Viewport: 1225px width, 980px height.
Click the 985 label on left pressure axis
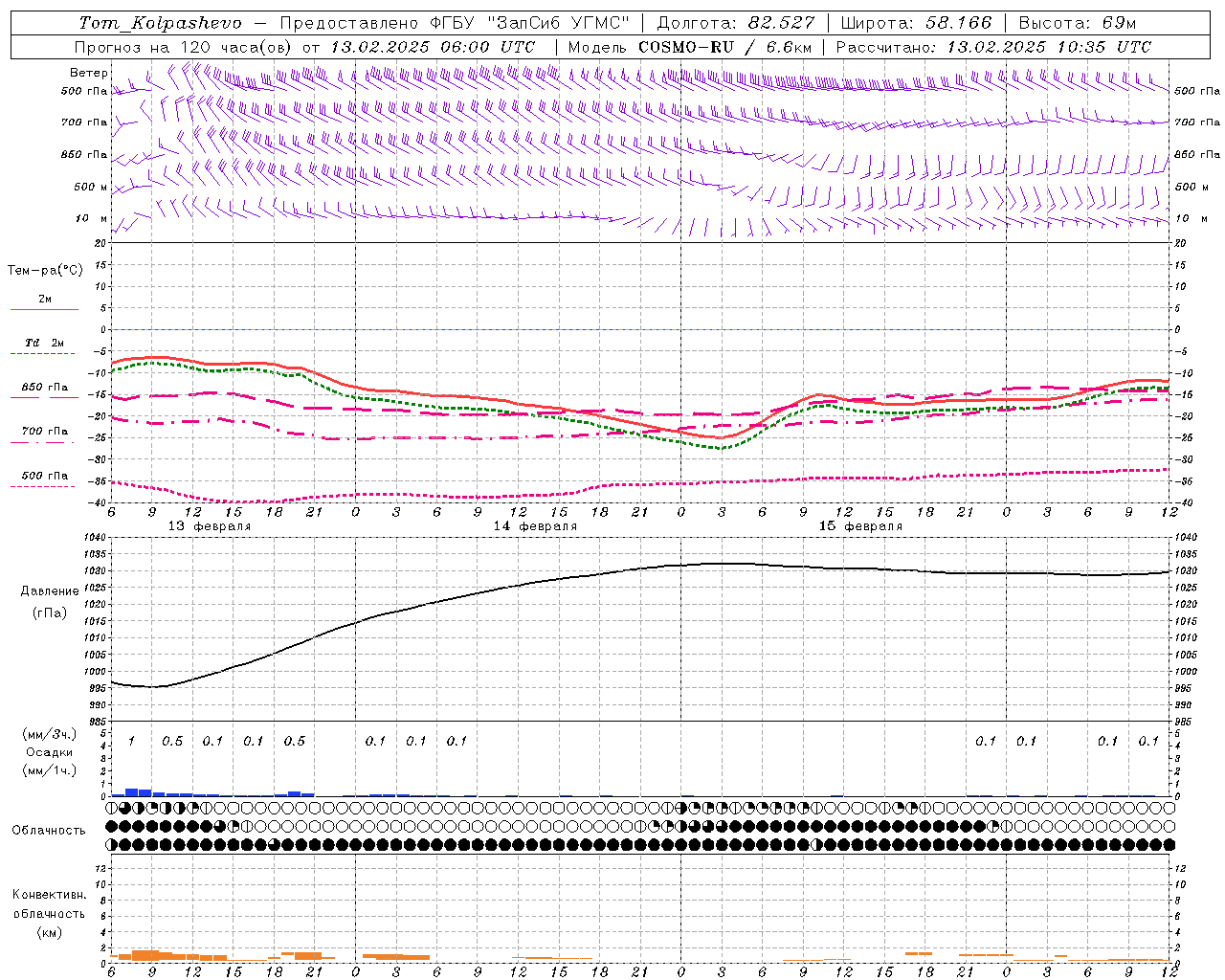(x=96, y=722)
